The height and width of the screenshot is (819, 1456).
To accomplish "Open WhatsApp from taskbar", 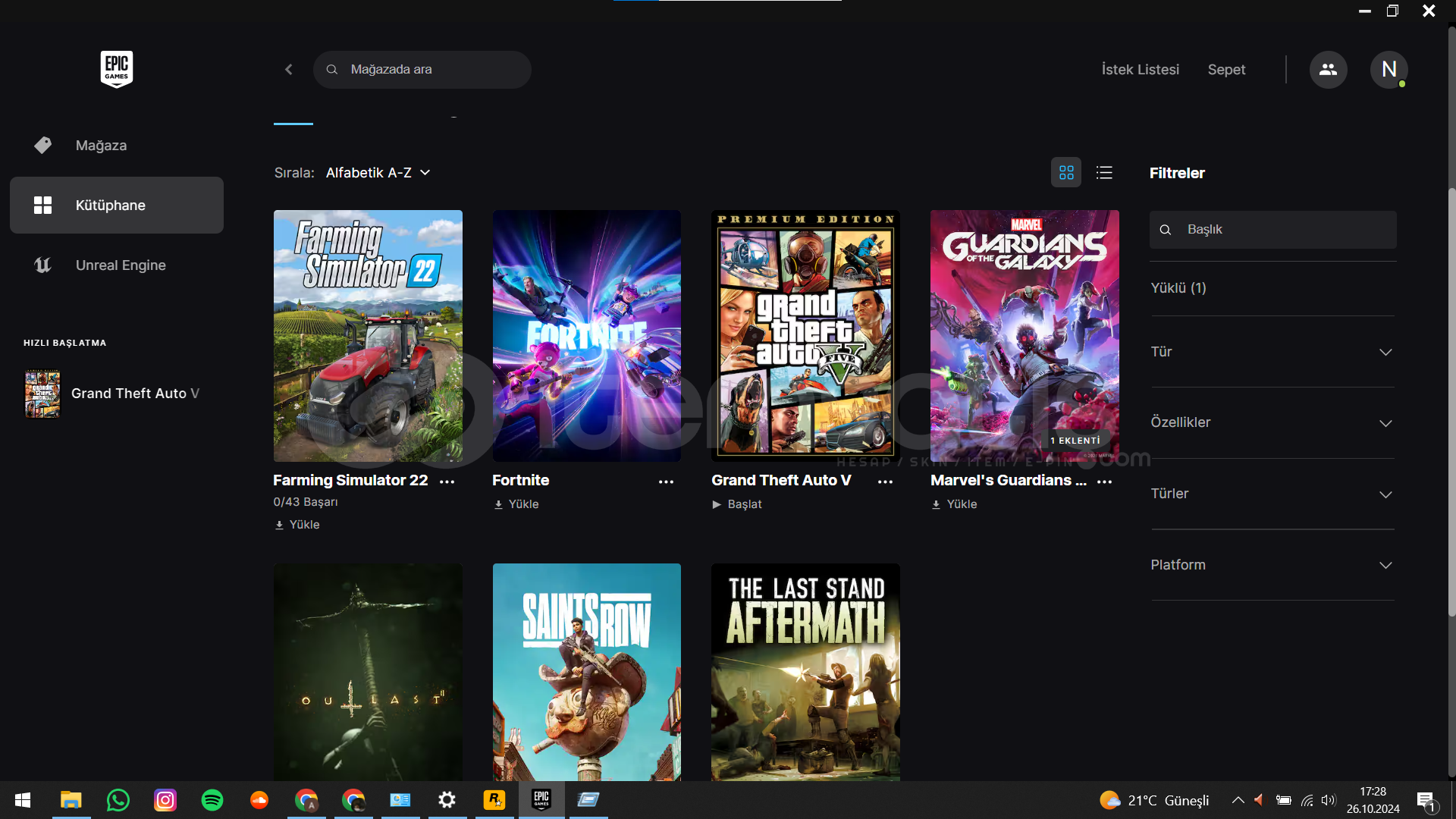I will click(x=118, y=800).
